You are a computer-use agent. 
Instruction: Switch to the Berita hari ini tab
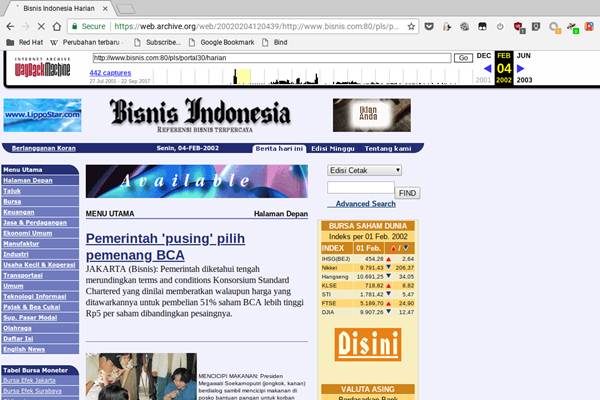[x=279, y=149]
